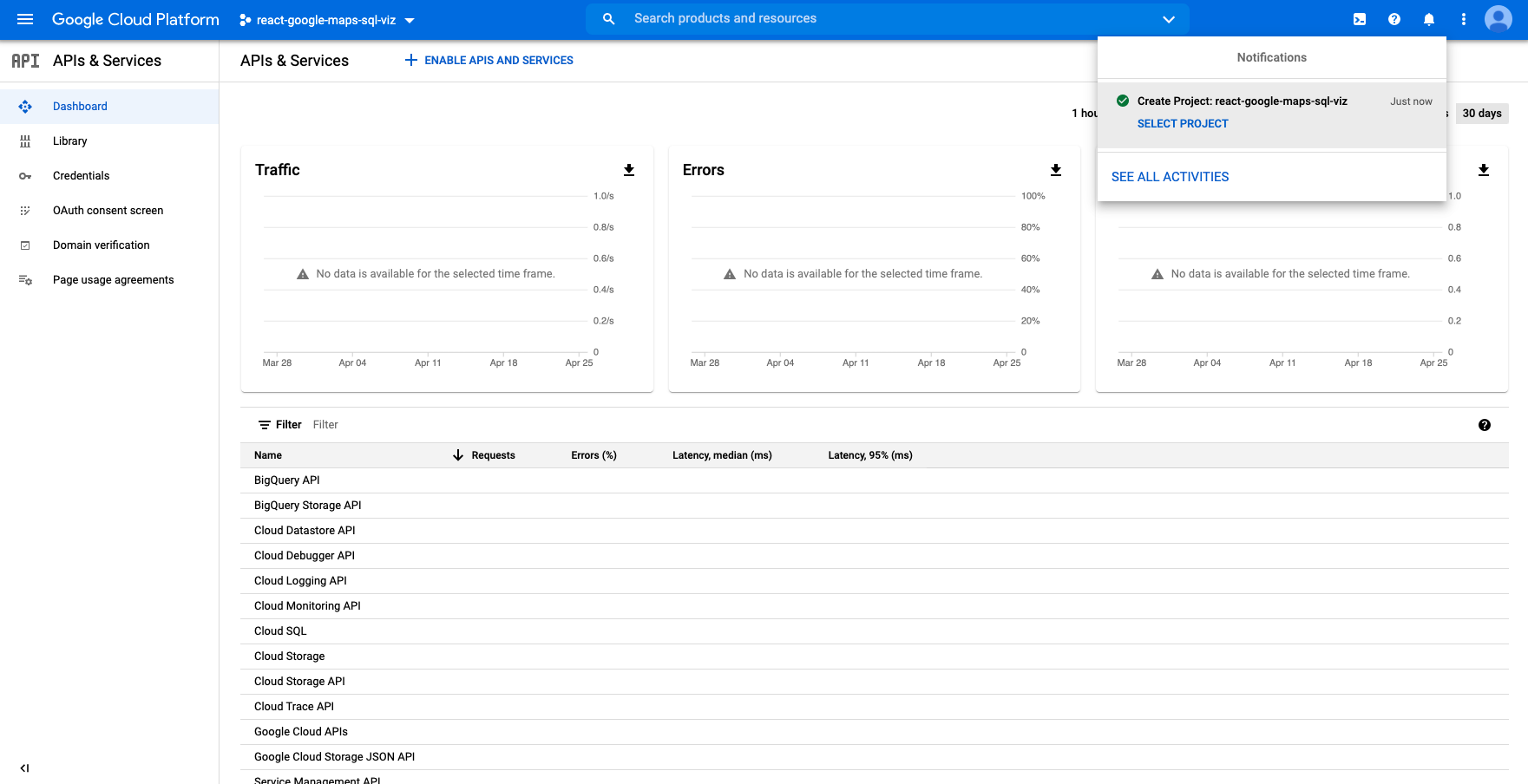Open the Cloud Storage row

click(875, 657)
